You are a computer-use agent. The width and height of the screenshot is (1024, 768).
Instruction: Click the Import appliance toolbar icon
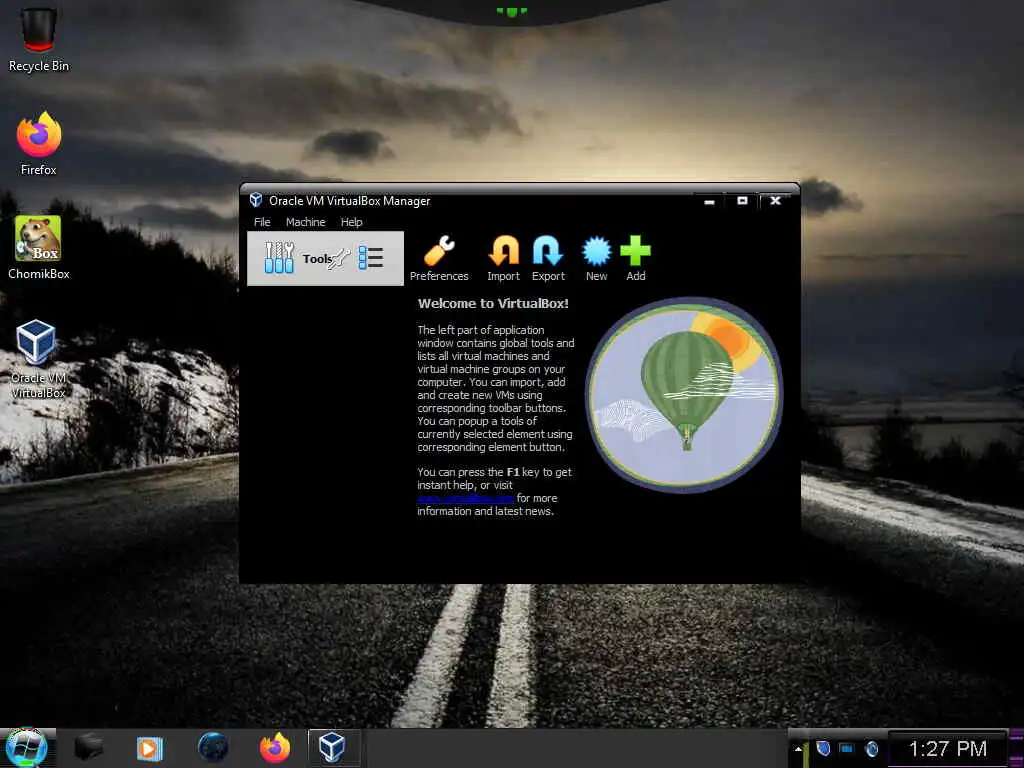pyautogui.click(x=504, y=259)
